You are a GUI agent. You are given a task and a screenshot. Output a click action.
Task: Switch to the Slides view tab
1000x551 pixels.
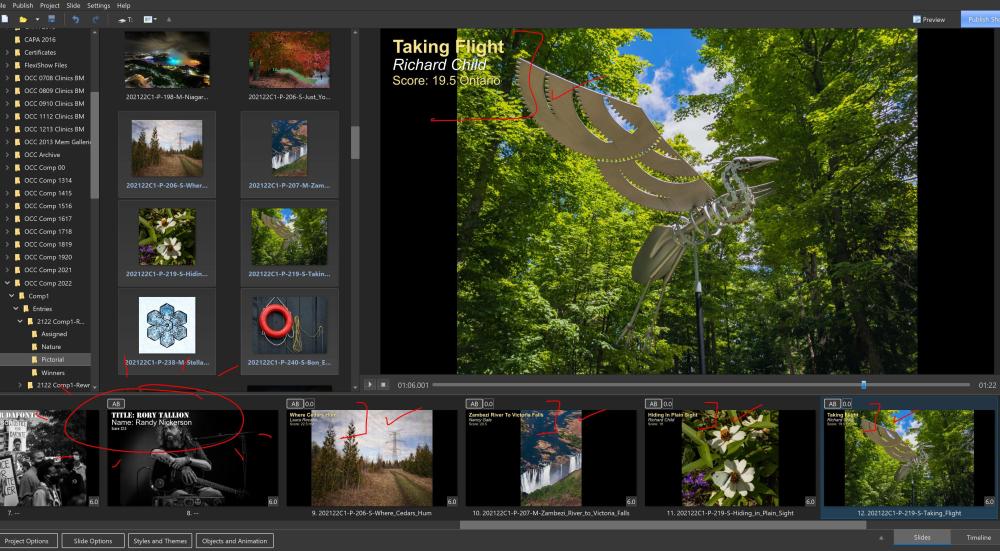coord(922,538)
